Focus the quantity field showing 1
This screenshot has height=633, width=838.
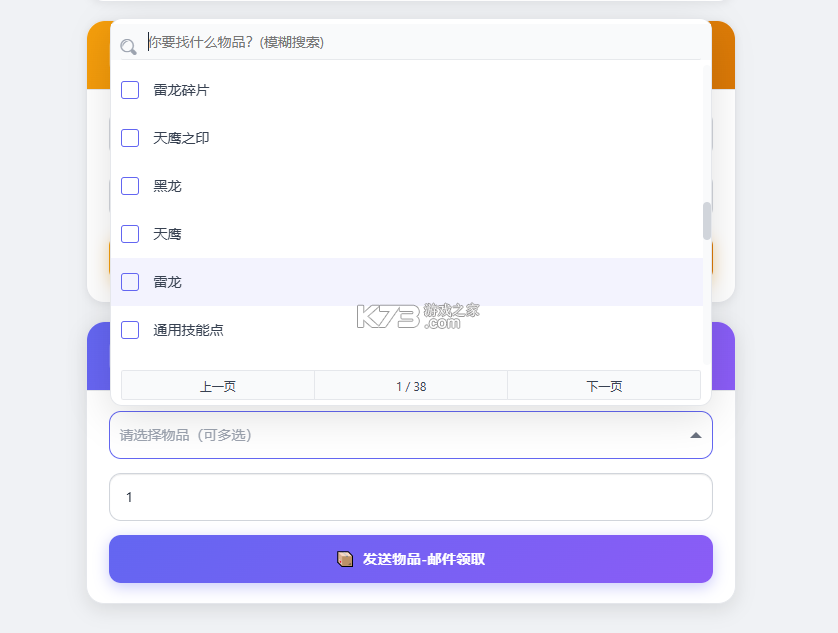(x=411, y=497)
